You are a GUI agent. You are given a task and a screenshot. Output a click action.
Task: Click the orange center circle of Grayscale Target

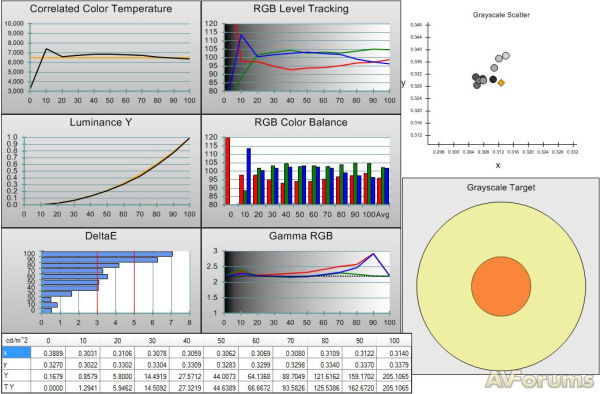pos(501,287)
